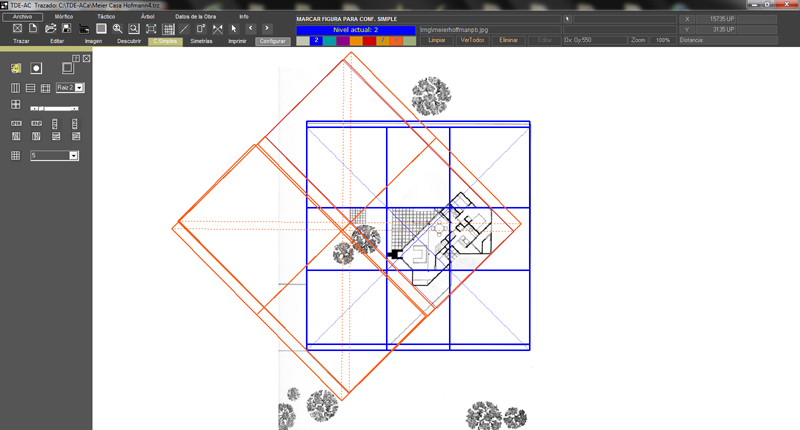800x430 pixels.
Task: Close the side panel with X icon
Action: click(x=87, y=58)
